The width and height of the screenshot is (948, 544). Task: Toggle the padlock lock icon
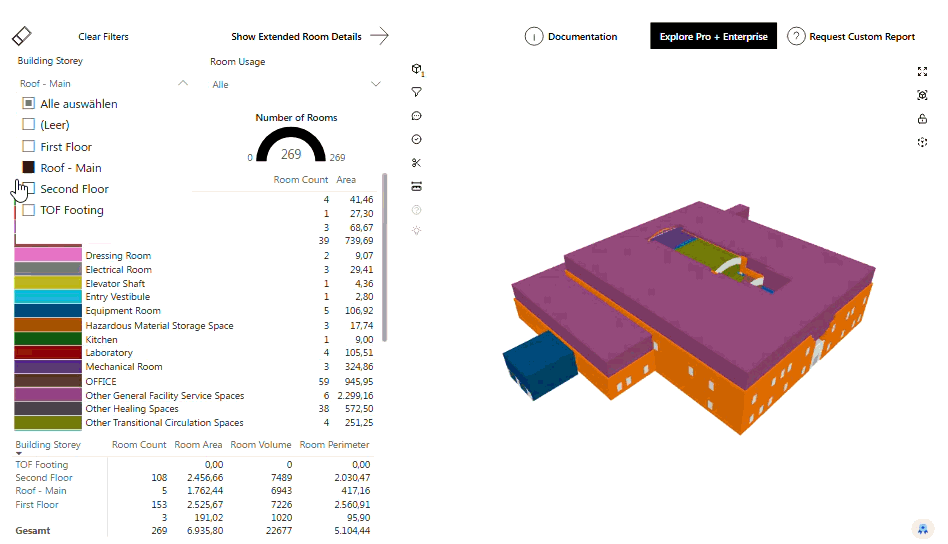point(922,118)
